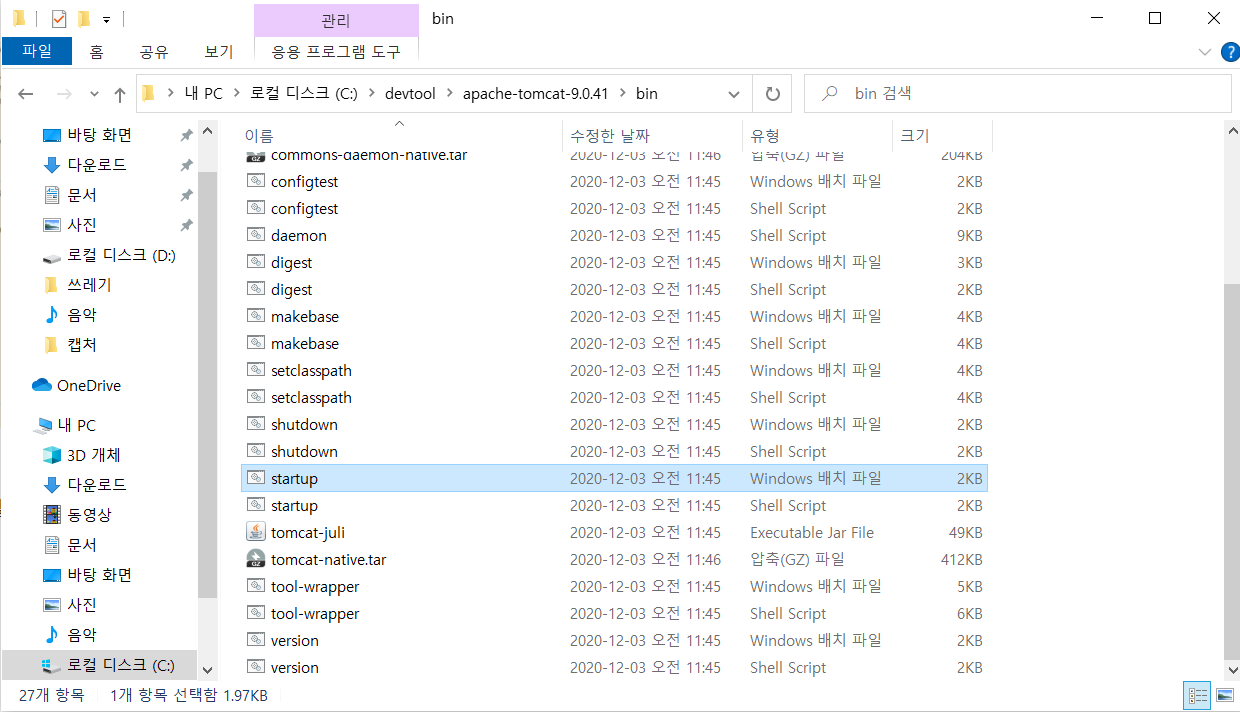
Task: Go forward with the right arrow button
Action: (63, 94)
